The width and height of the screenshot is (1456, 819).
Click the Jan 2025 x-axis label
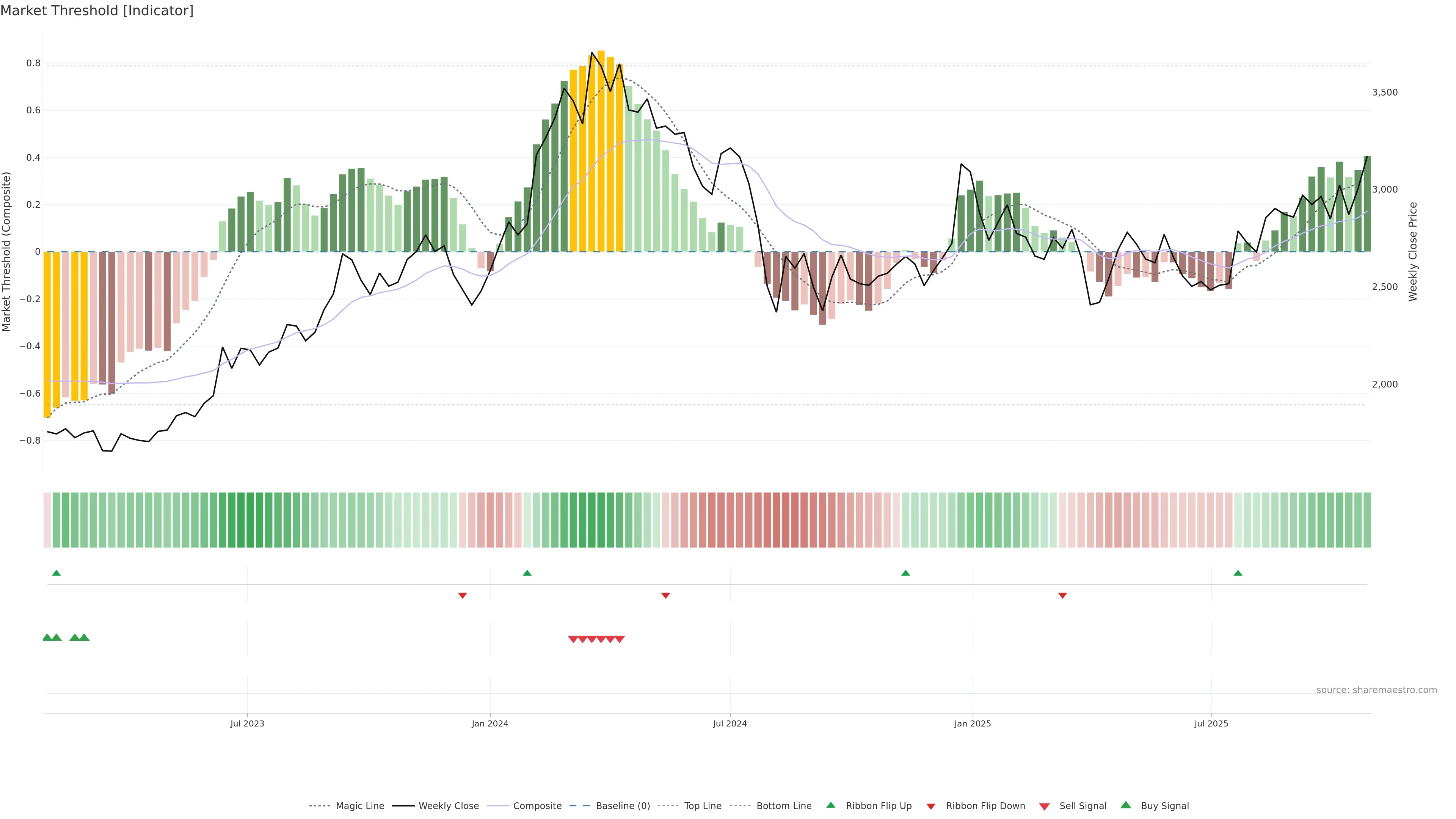(x=972, y=723)
